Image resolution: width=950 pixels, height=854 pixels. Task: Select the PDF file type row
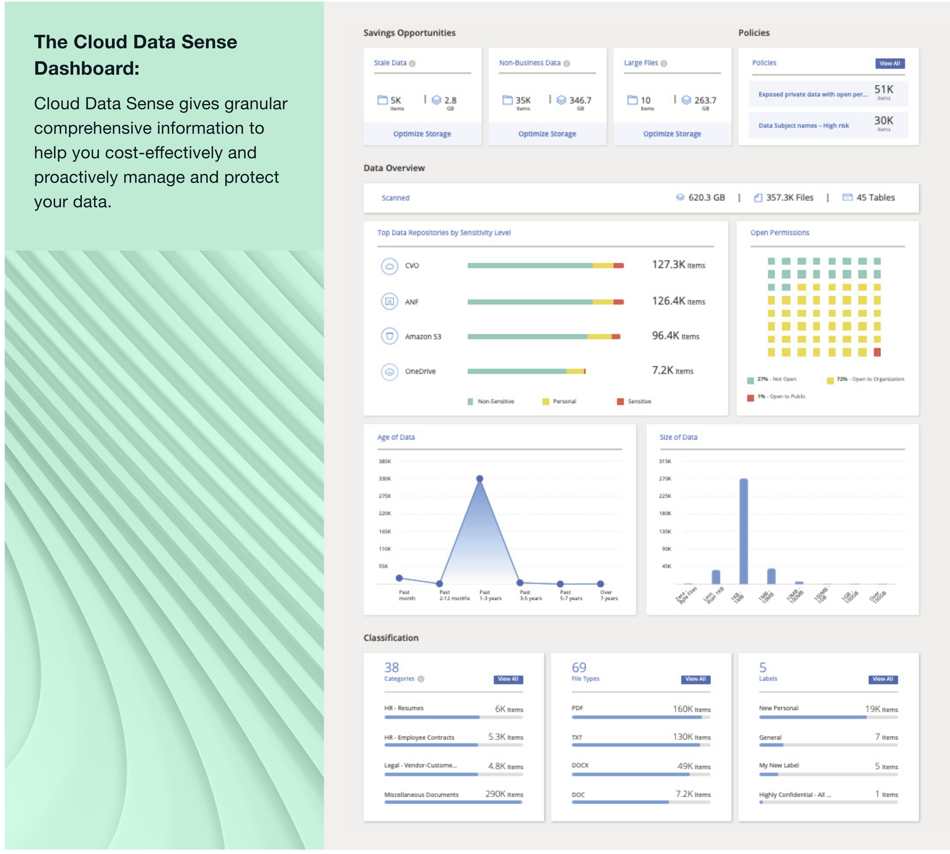(x=641, y=711)
